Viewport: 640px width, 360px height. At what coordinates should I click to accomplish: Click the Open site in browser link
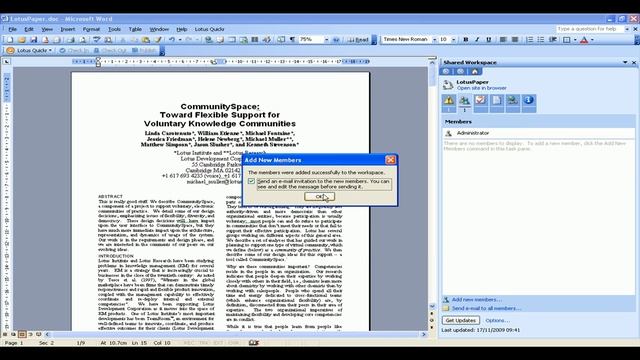coord(482,88)
